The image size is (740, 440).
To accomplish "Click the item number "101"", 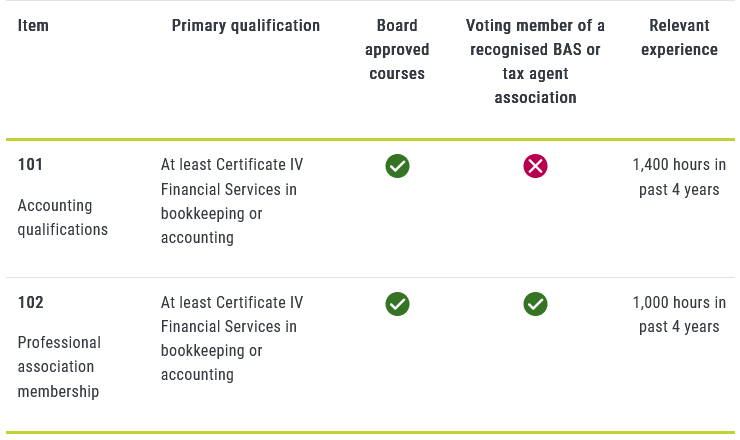I will [31, 165].
